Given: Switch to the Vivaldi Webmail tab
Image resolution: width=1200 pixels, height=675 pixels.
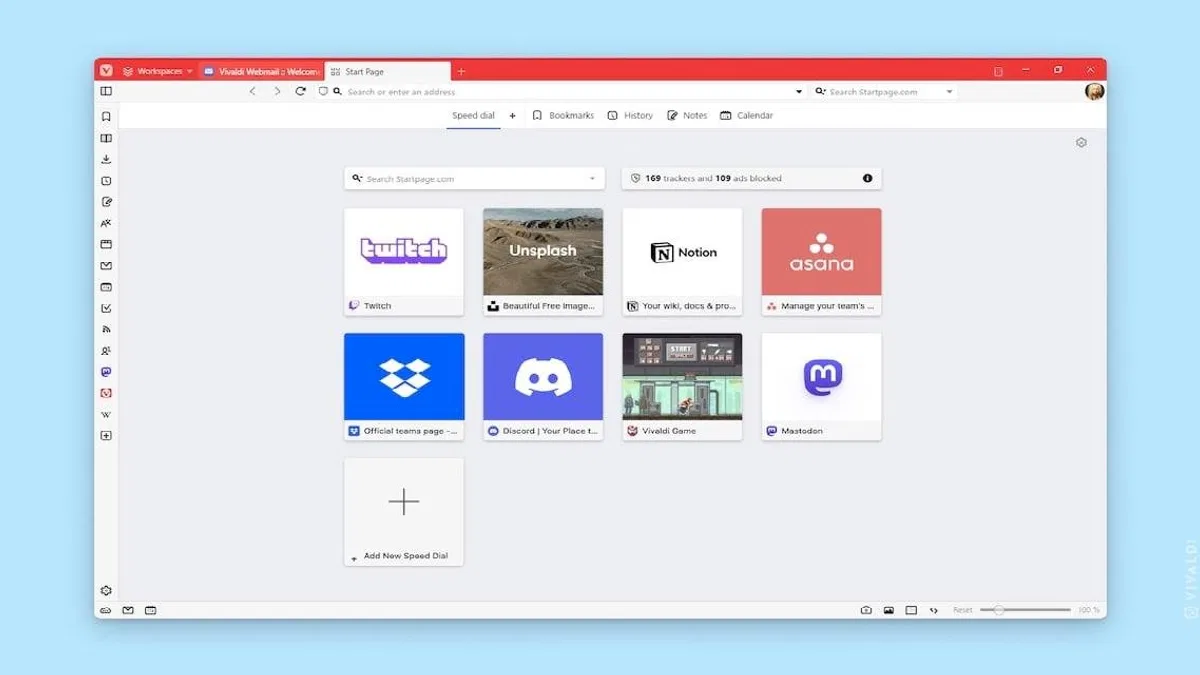Looking at the screenshot, I should pos(261,71).
